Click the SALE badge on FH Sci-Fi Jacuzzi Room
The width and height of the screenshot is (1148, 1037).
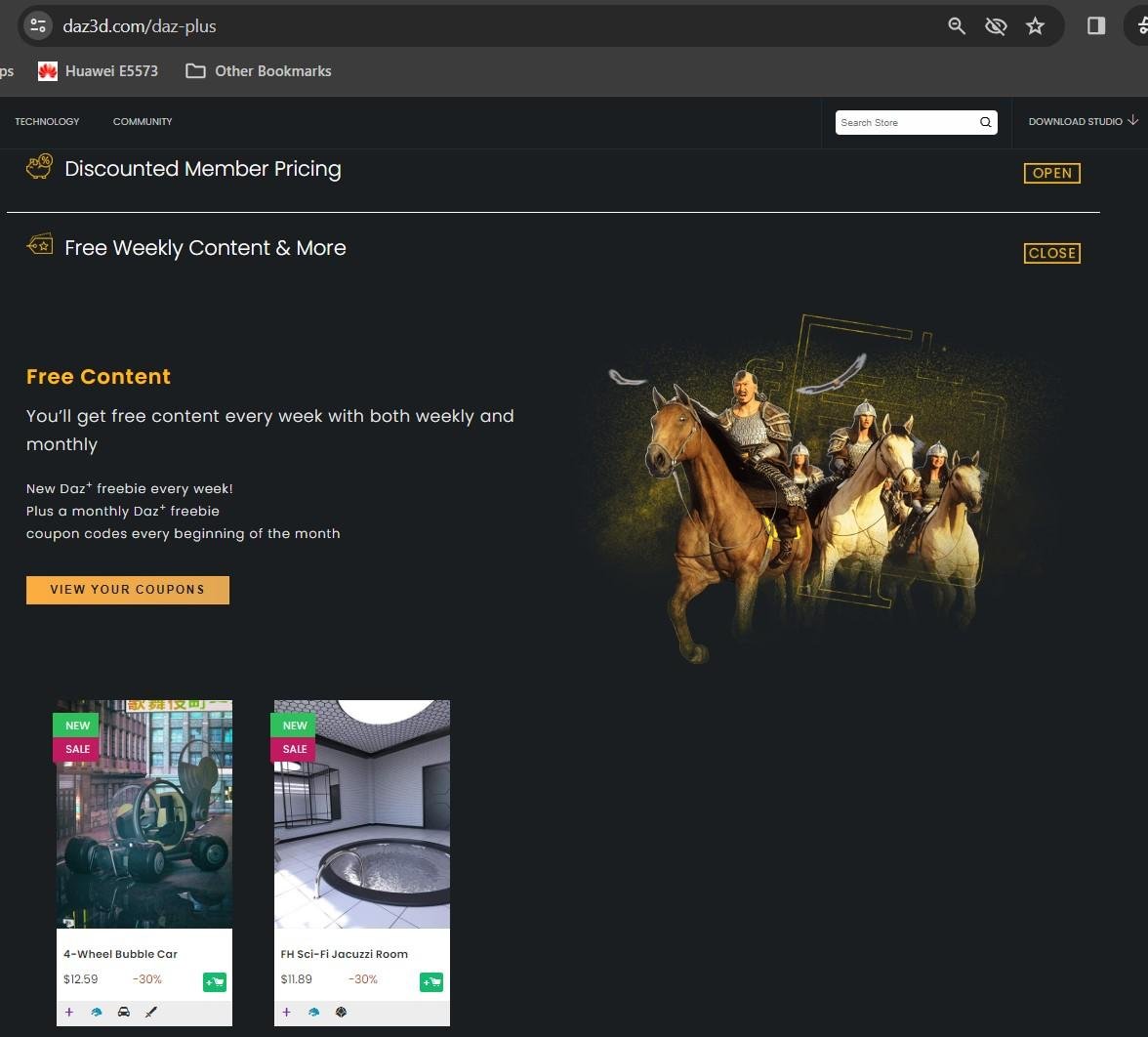pyautogui.click(x=294, y=749)
